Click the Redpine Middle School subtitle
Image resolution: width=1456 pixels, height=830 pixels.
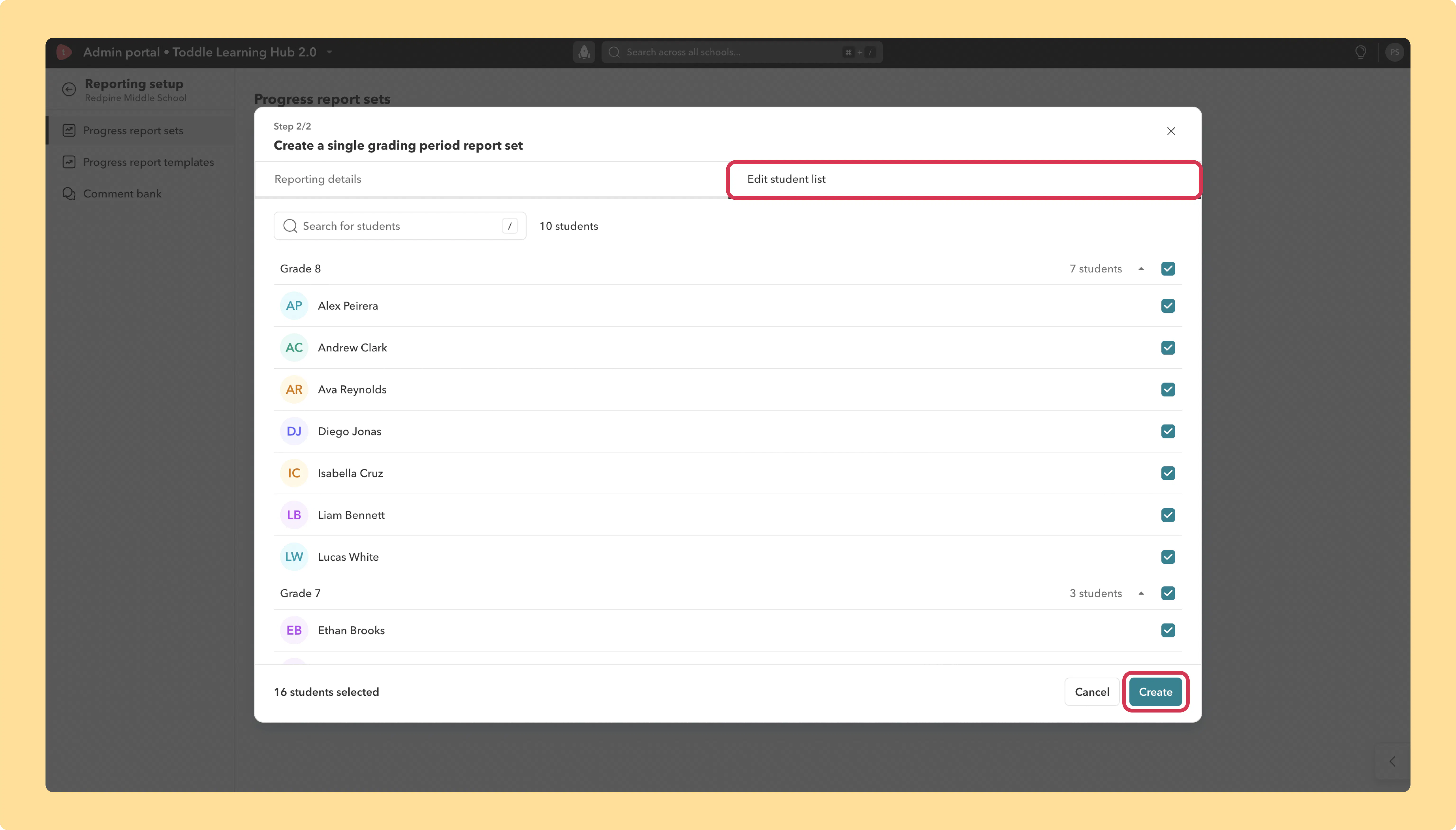(x=136, y=98)
